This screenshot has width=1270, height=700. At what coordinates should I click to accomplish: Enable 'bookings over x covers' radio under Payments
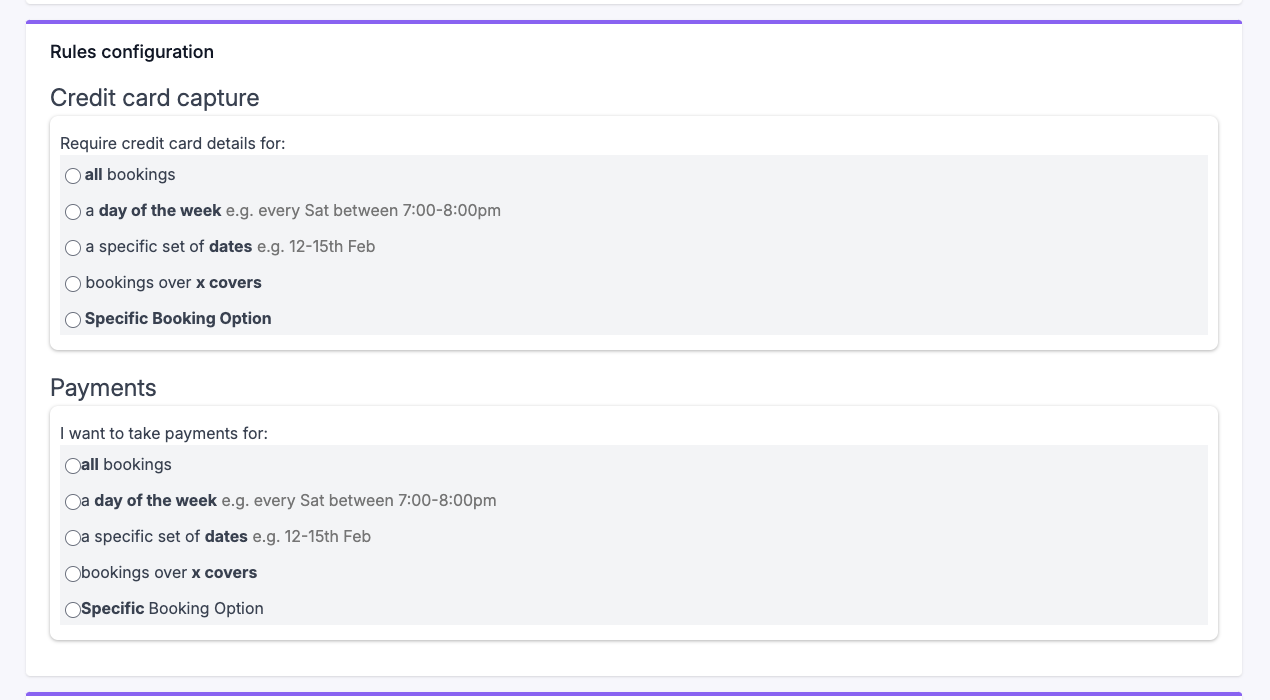pos(73,574)
